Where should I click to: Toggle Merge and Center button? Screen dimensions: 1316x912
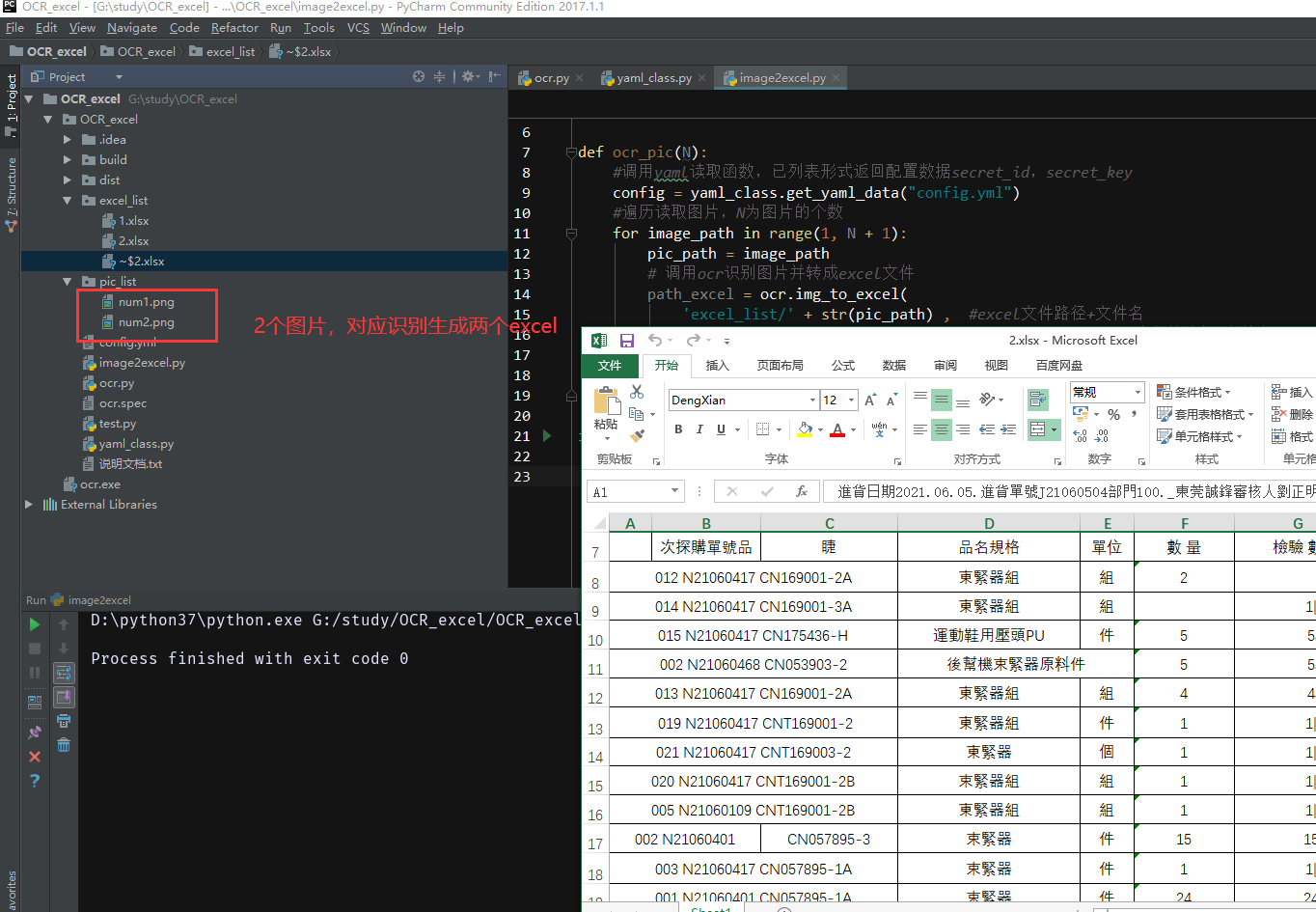1038,429
